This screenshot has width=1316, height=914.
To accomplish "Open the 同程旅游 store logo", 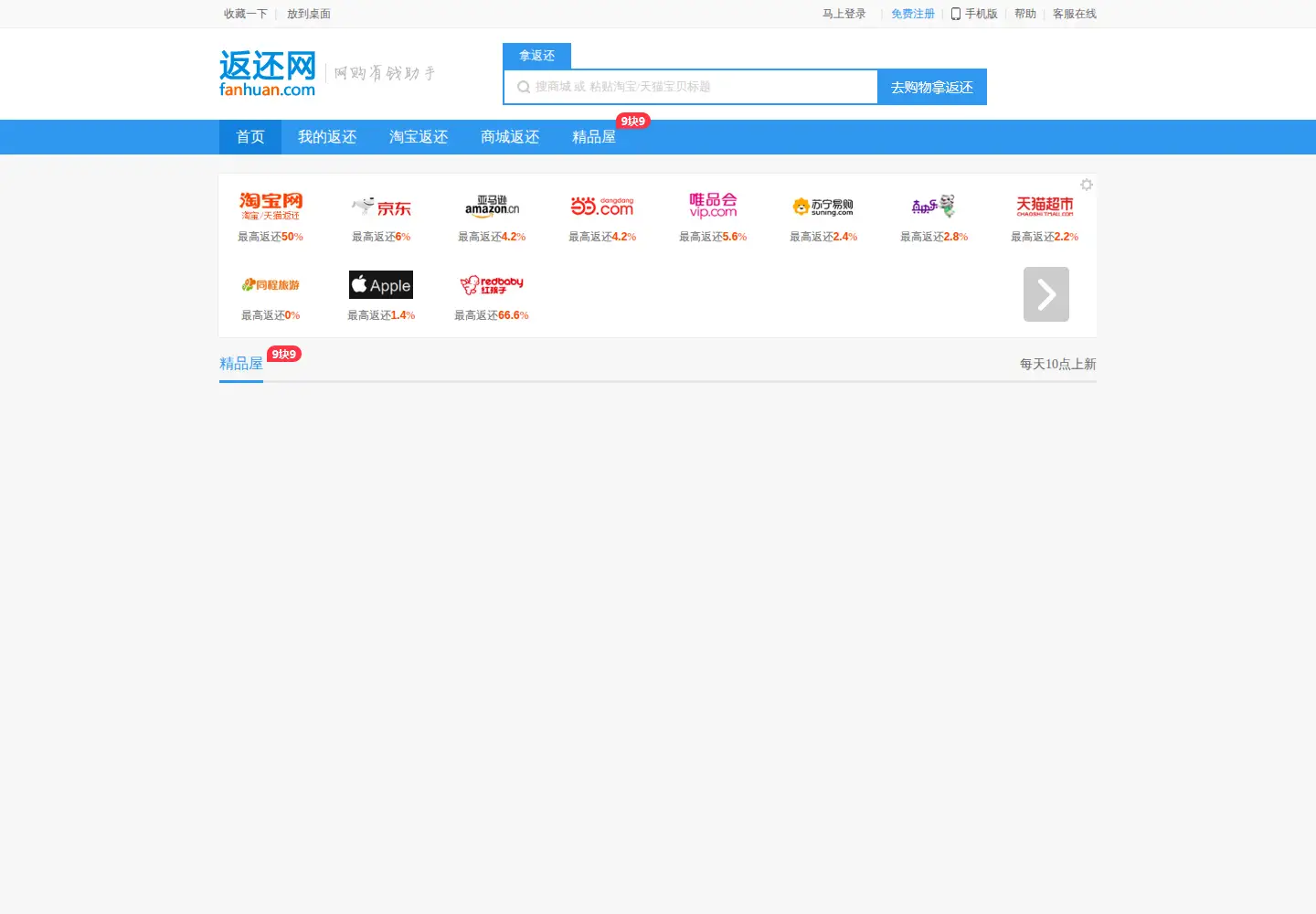I will (271, 285).
